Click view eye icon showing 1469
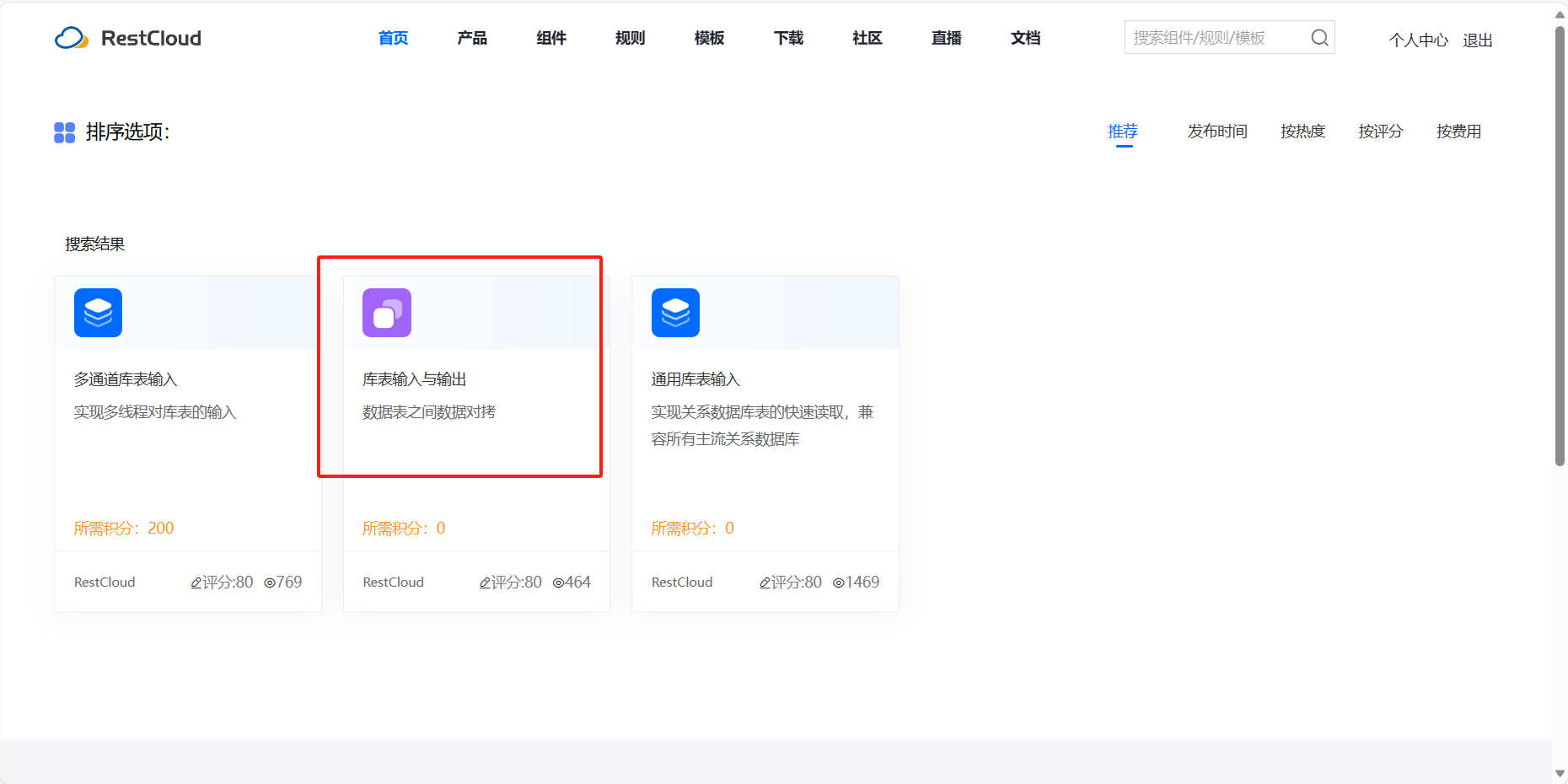This screenshot has height=784, width=1568. click(838, 583)
